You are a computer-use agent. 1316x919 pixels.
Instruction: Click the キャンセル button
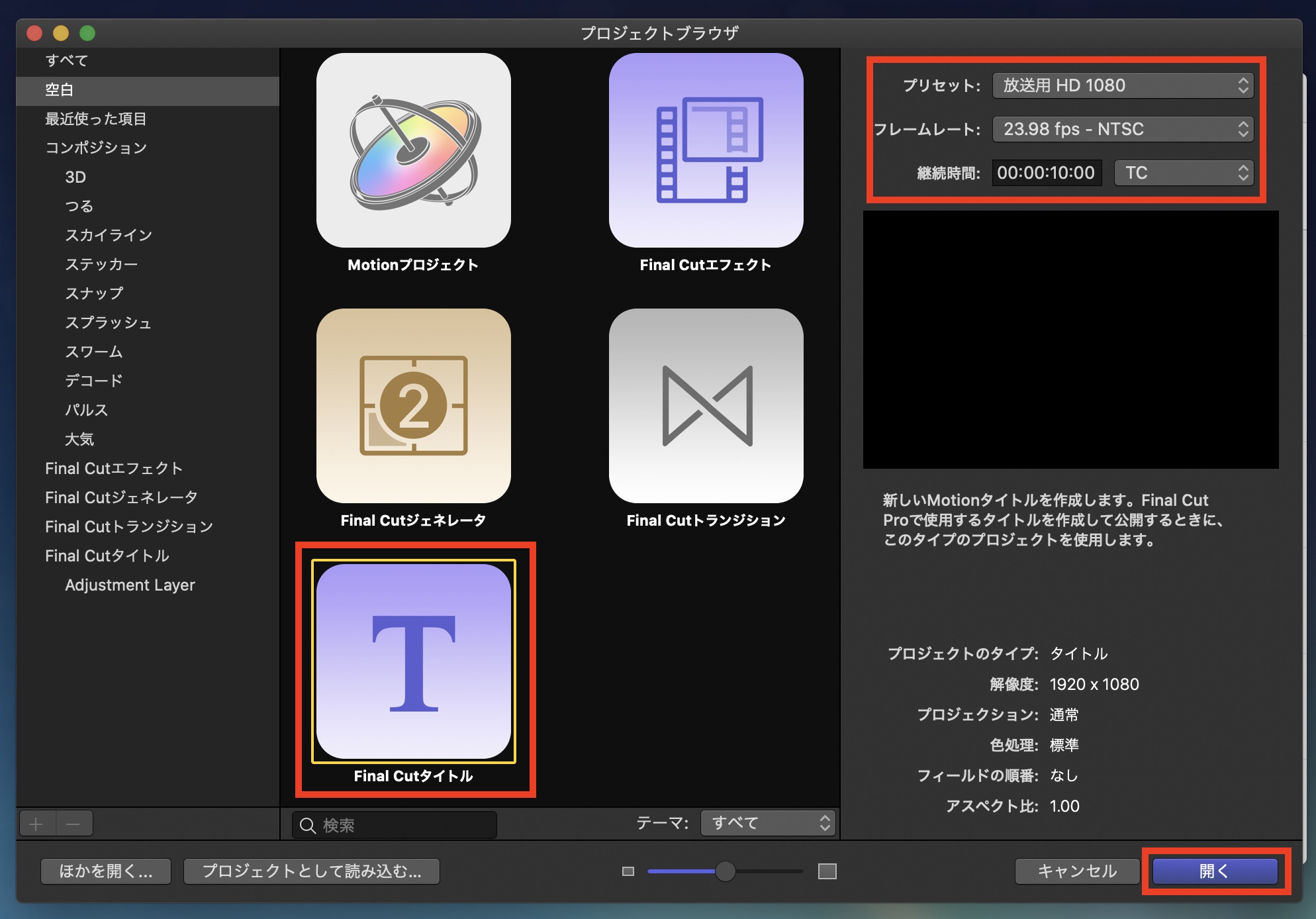click(1077, 871)
